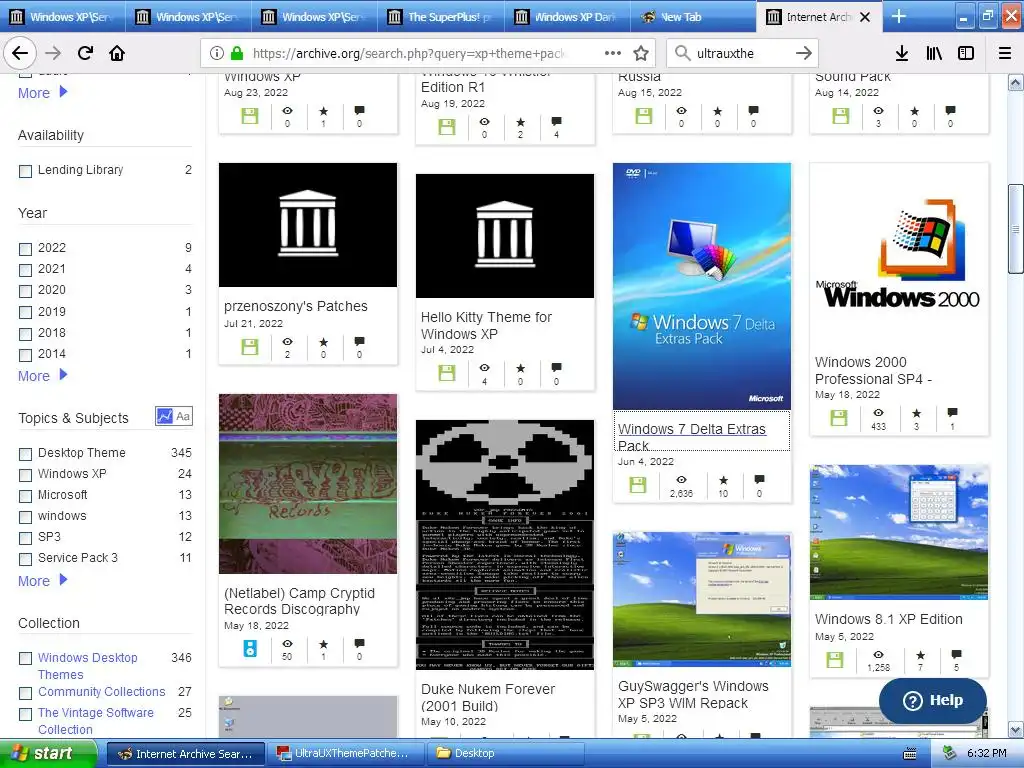Expand More under Topics & Subjects
The width and height of the screenshot is (1024, 768).
(42, 581)
